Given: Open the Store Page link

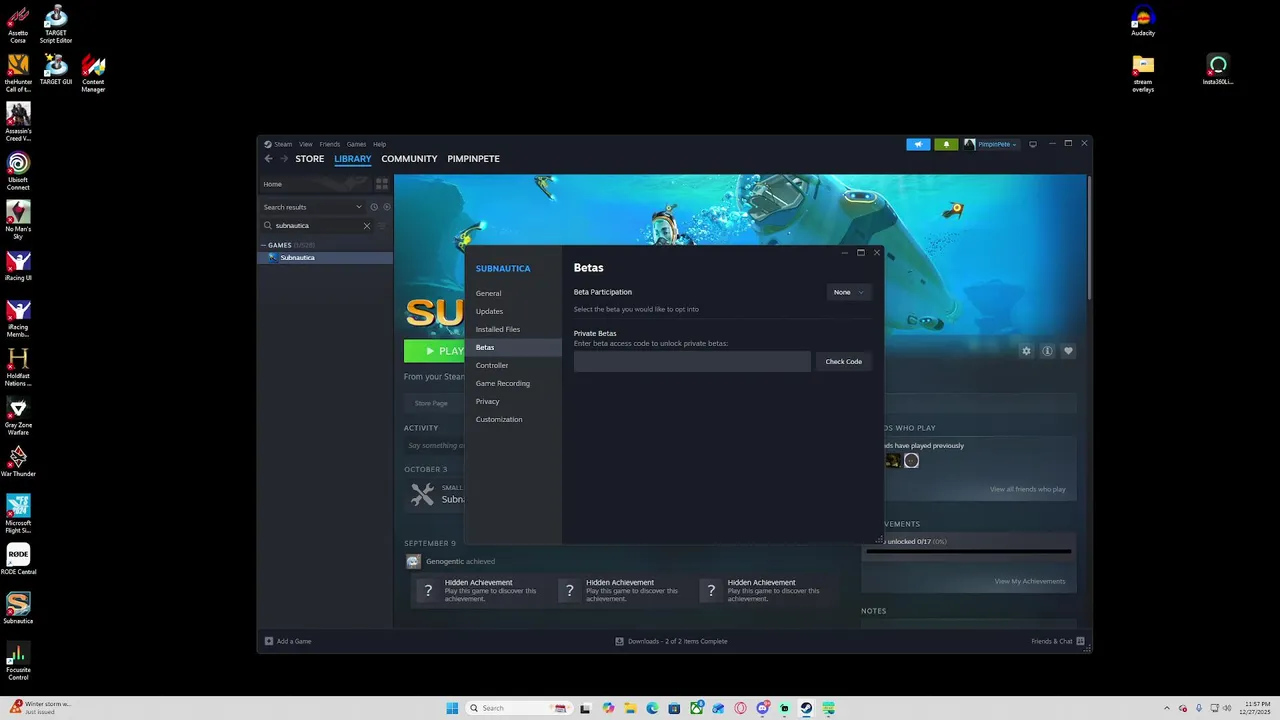Looking at the screenshot, I should [x=431, y=403].
